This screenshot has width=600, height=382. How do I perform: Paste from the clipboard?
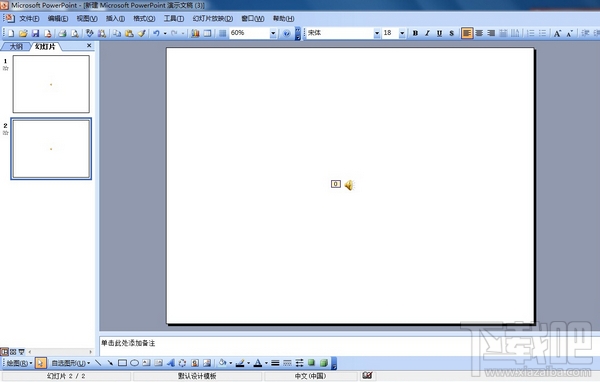pos(129,33)
